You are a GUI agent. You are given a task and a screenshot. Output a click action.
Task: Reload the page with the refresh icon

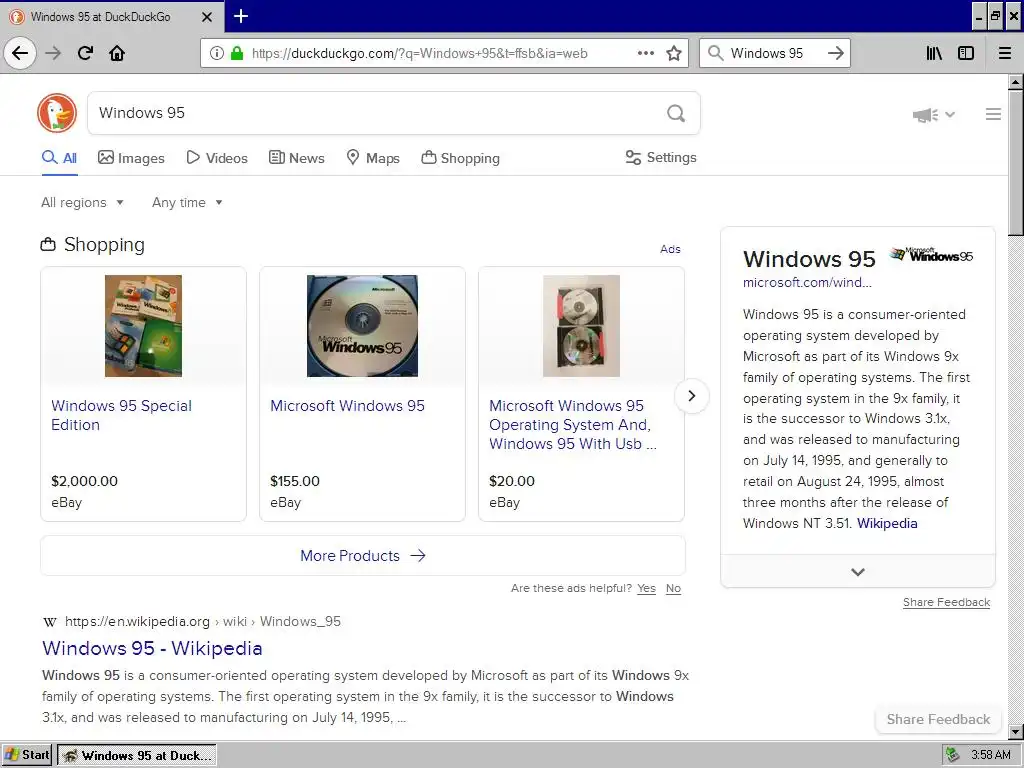point(85,53)
